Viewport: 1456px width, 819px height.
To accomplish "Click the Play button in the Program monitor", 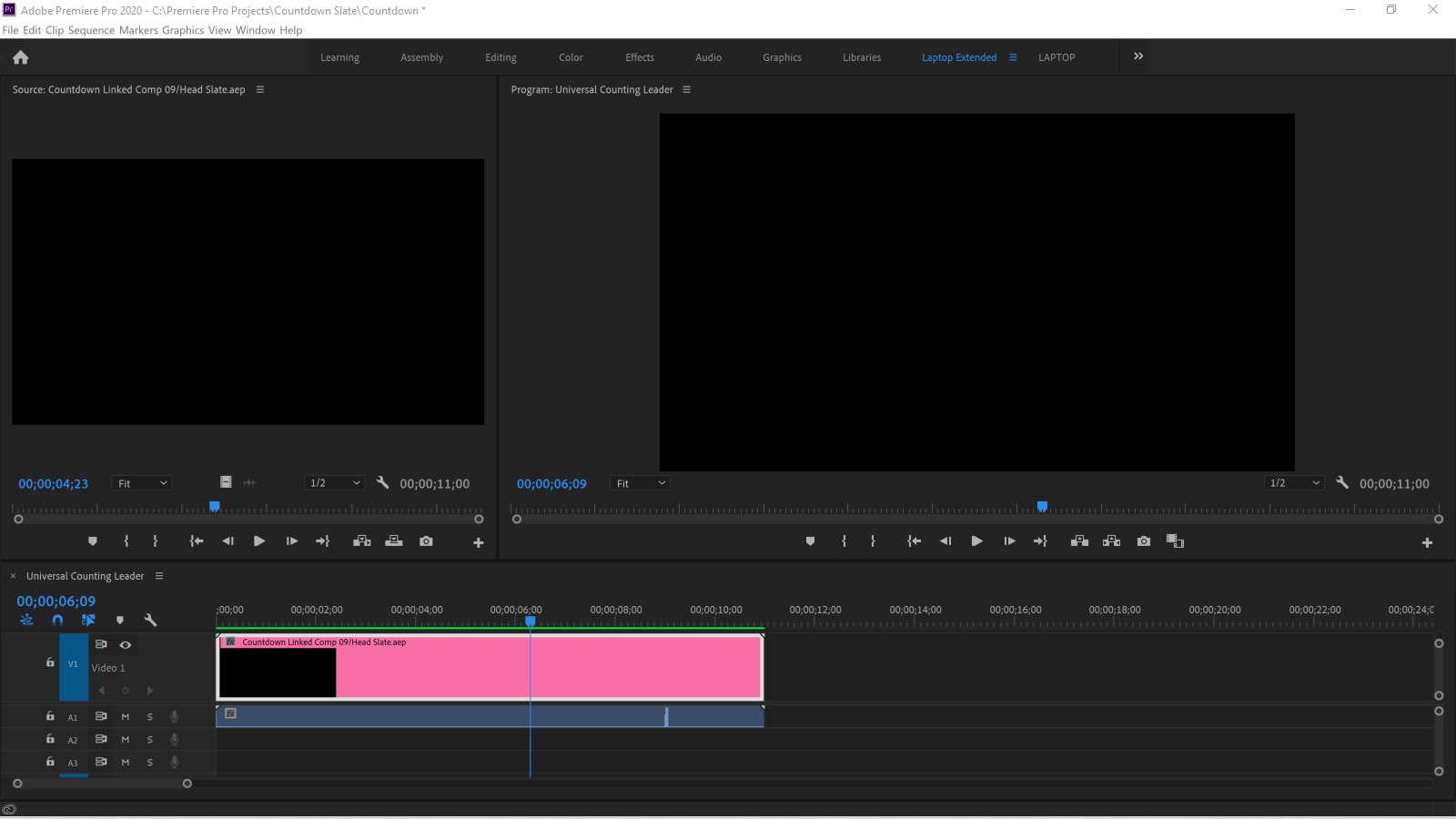I will pyautogui.click(x=977, y=541).
